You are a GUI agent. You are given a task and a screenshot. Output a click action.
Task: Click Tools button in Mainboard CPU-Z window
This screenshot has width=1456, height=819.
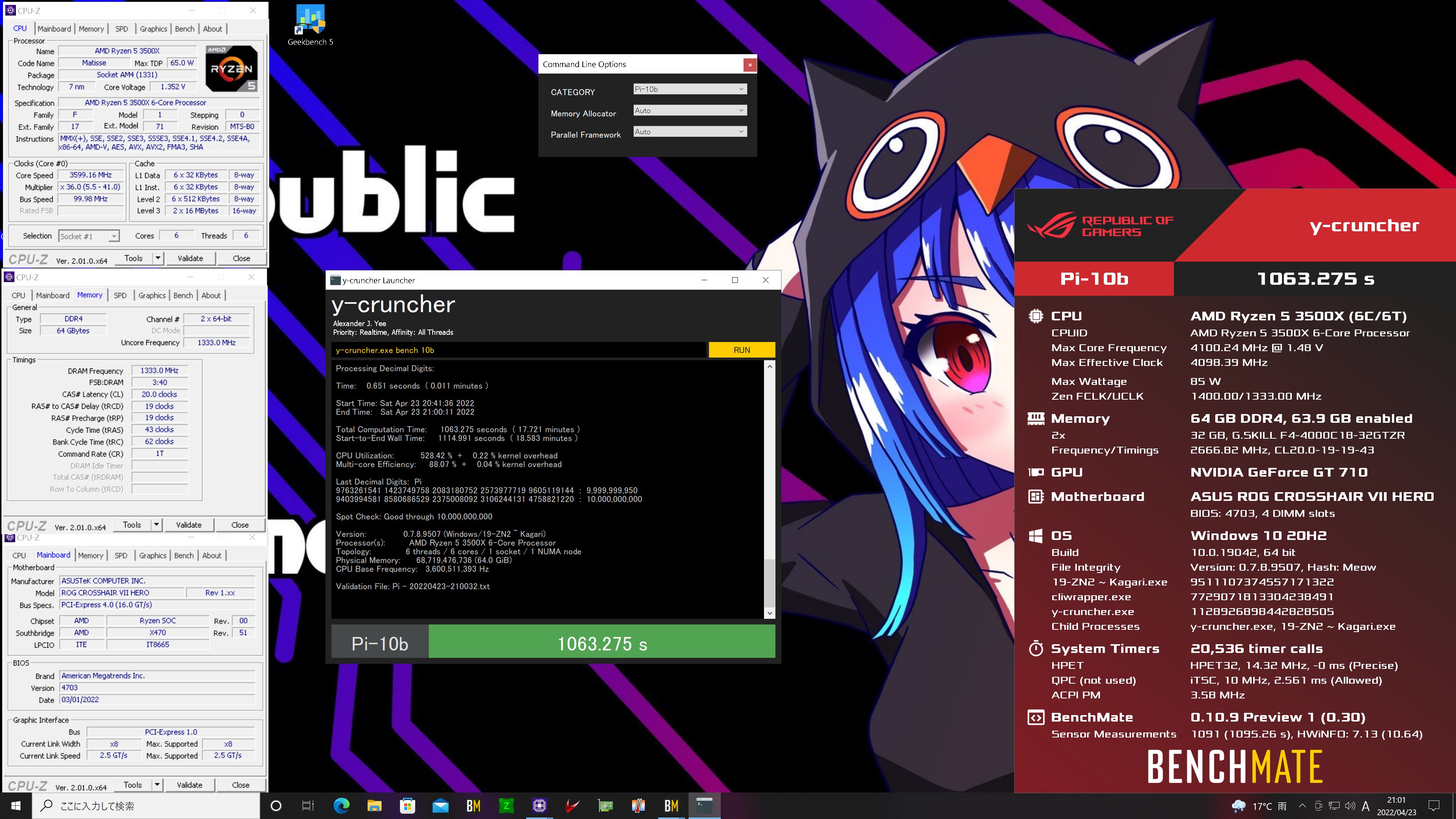(133, 785)
